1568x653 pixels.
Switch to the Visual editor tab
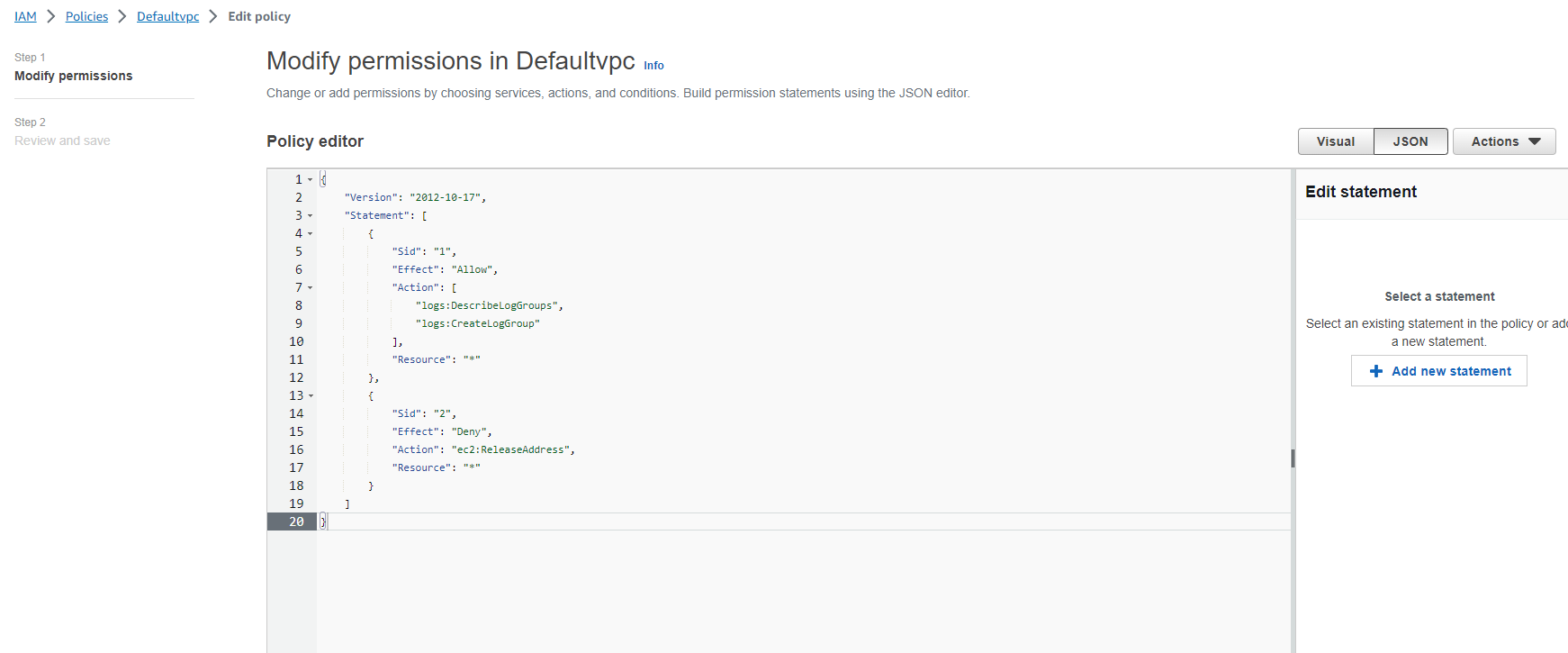(1336, 141)
